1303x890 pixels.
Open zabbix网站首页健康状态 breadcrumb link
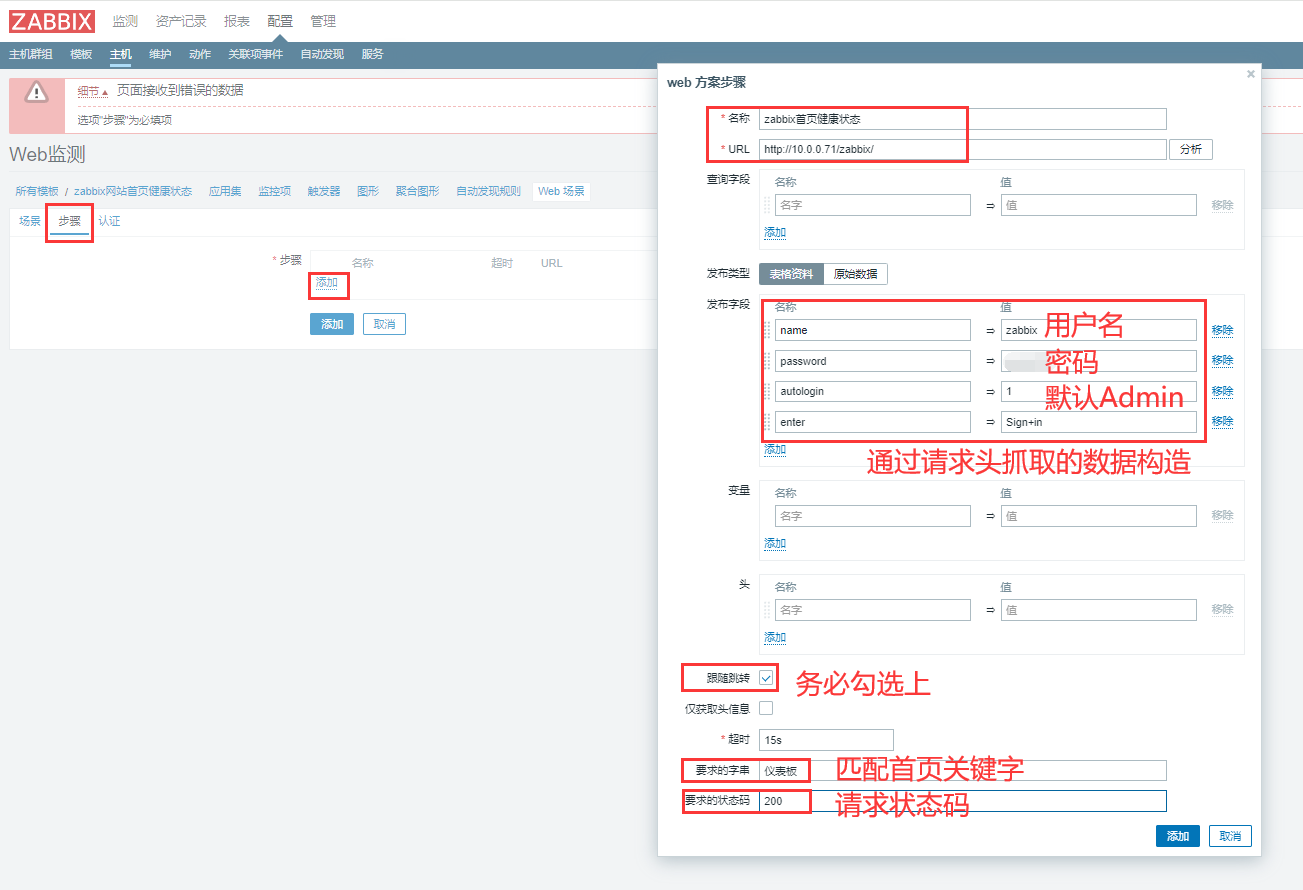tap(133, 191)
